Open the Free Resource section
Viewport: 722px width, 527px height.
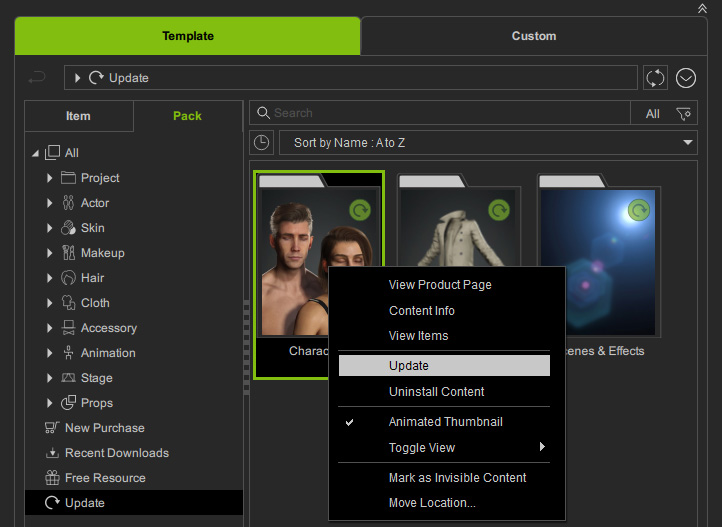(104, 478)
